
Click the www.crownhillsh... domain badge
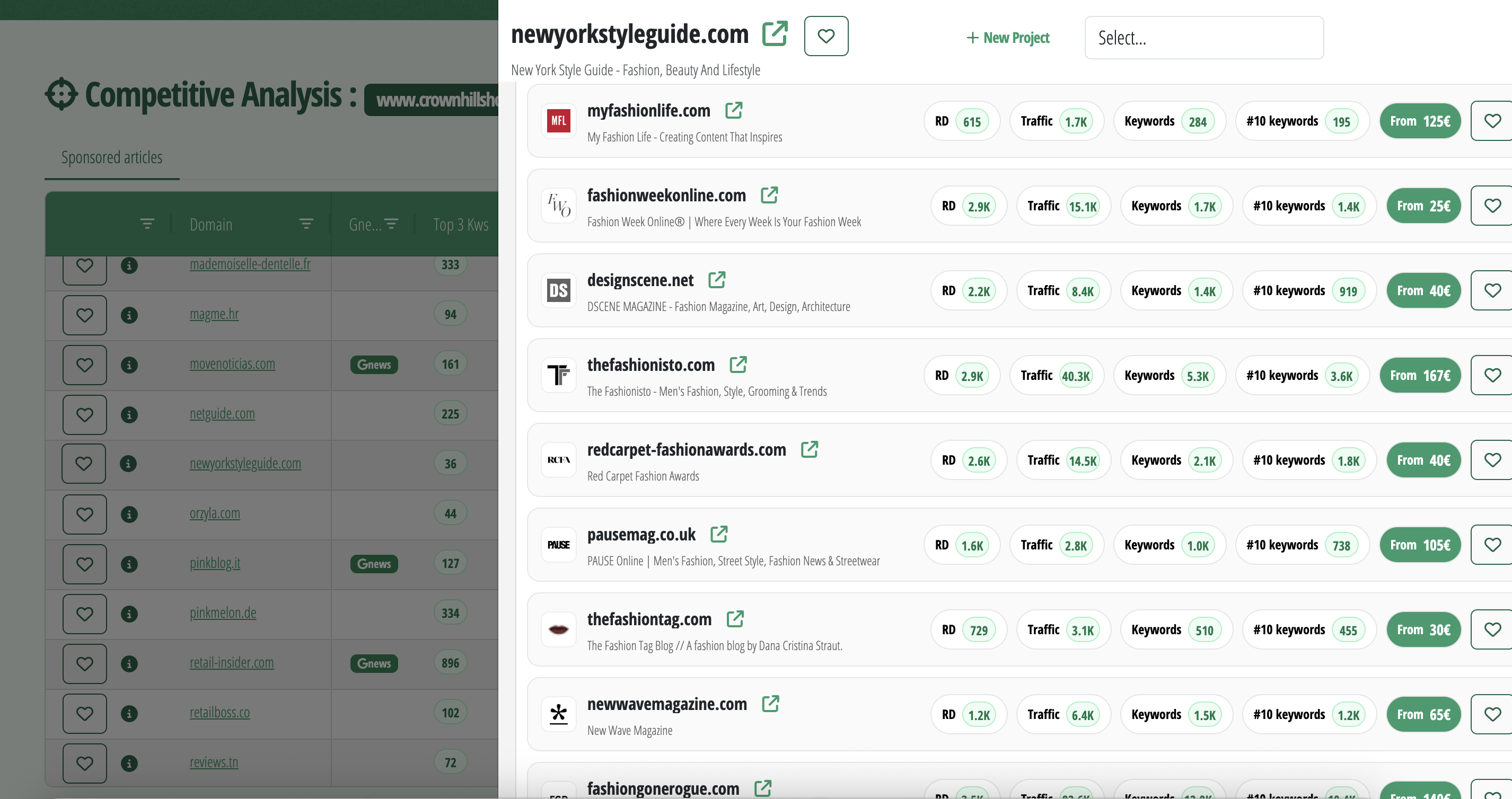pos(432,100)
